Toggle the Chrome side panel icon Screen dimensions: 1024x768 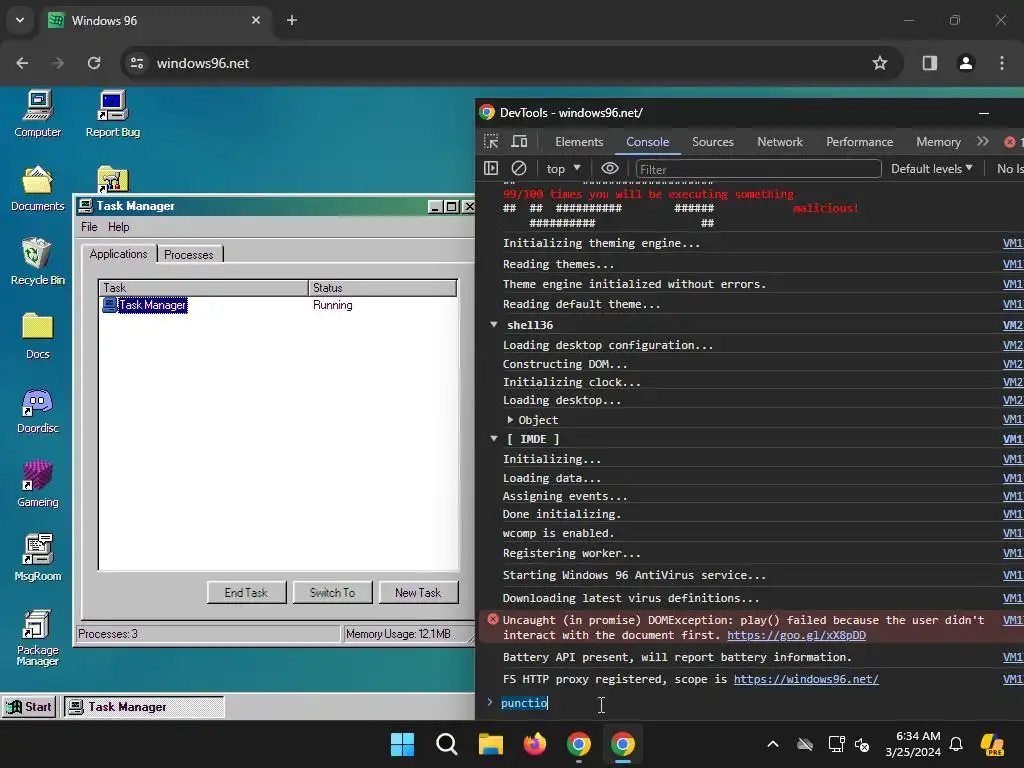[x=929, y=63]
